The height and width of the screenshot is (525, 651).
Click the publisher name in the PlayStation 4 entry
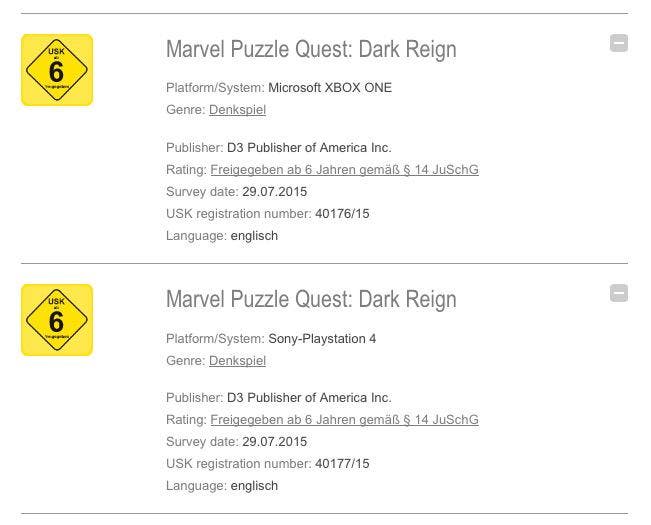click(309, 398)
